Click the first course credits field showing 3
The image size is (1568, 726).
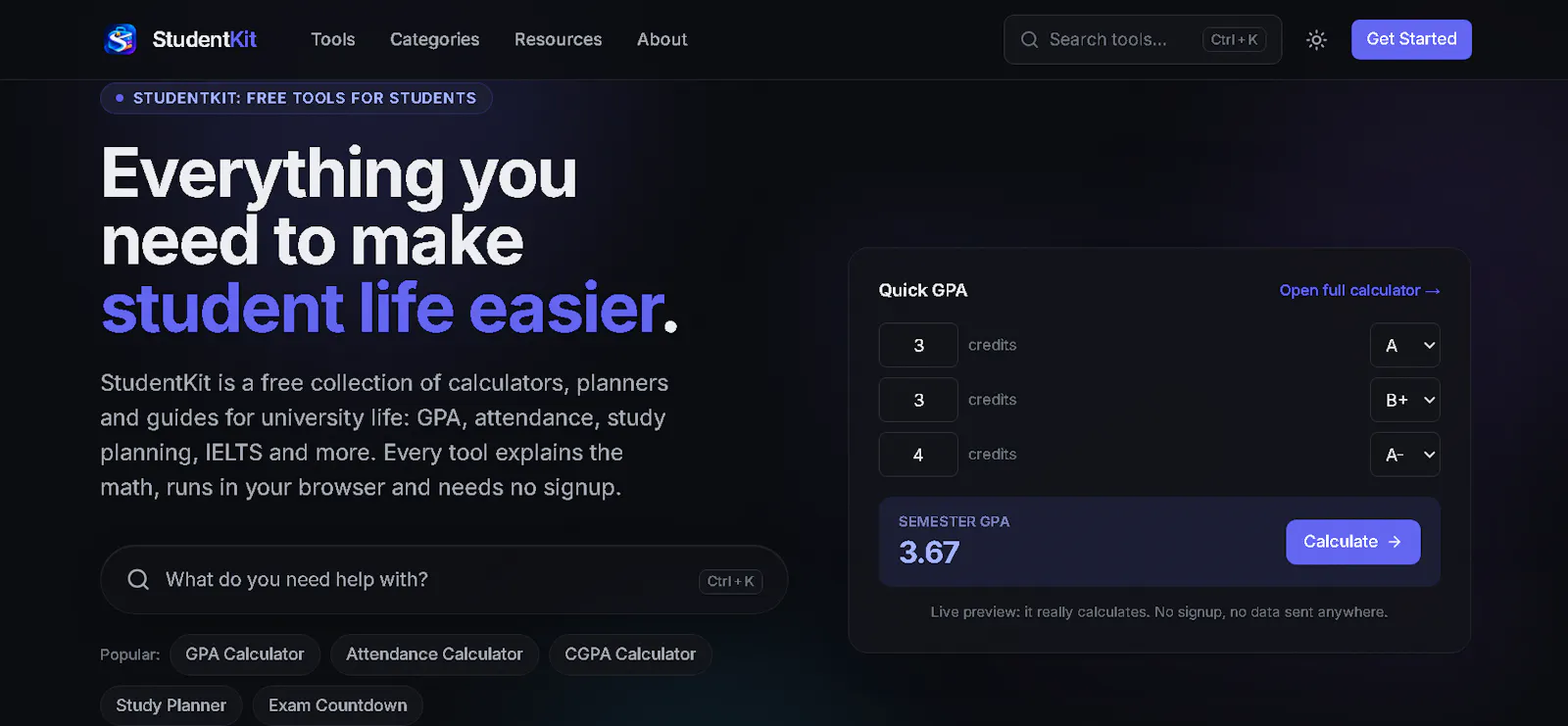918,345
